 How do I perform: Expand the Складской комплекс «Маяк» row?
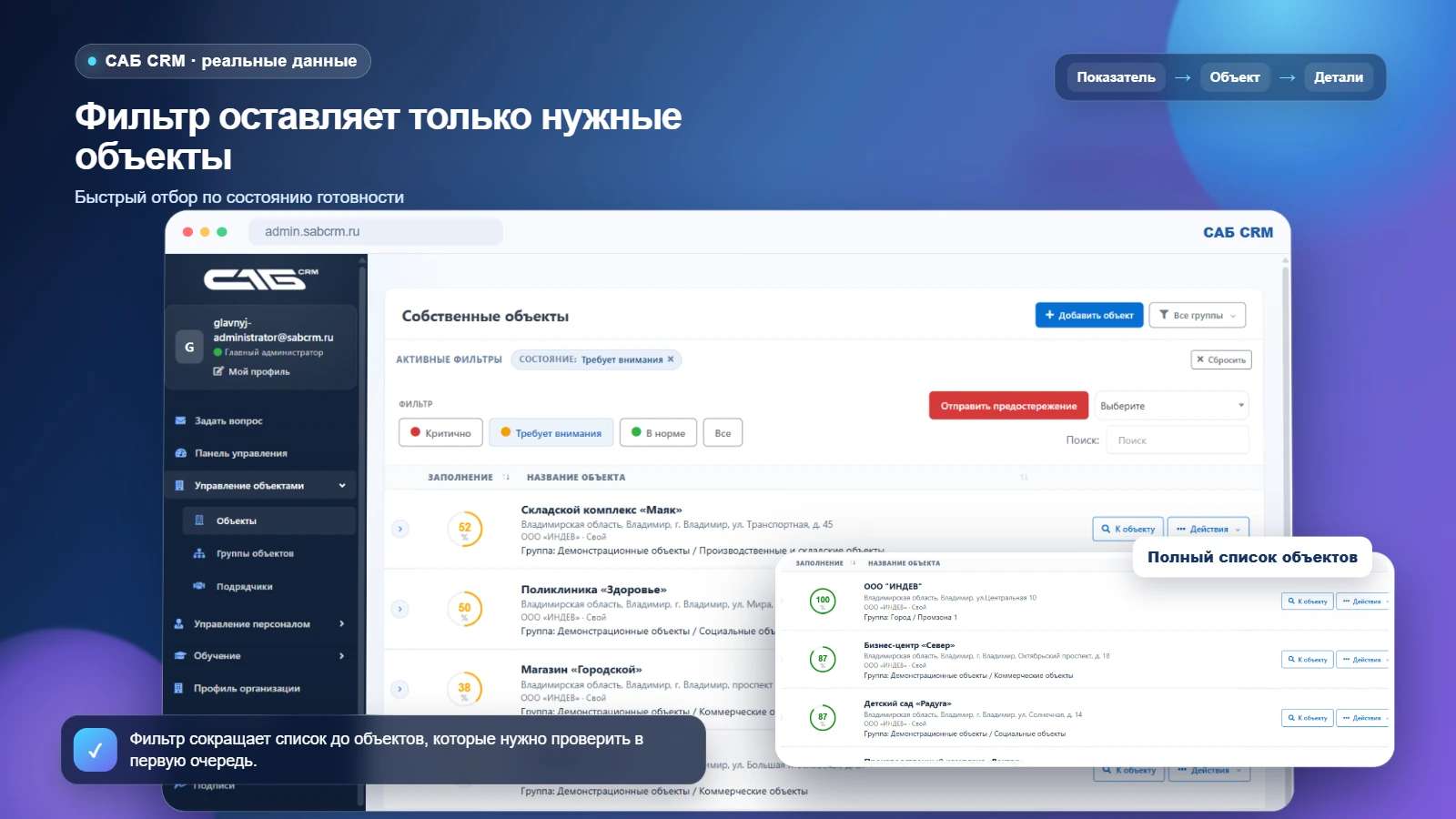coord(400,529)
